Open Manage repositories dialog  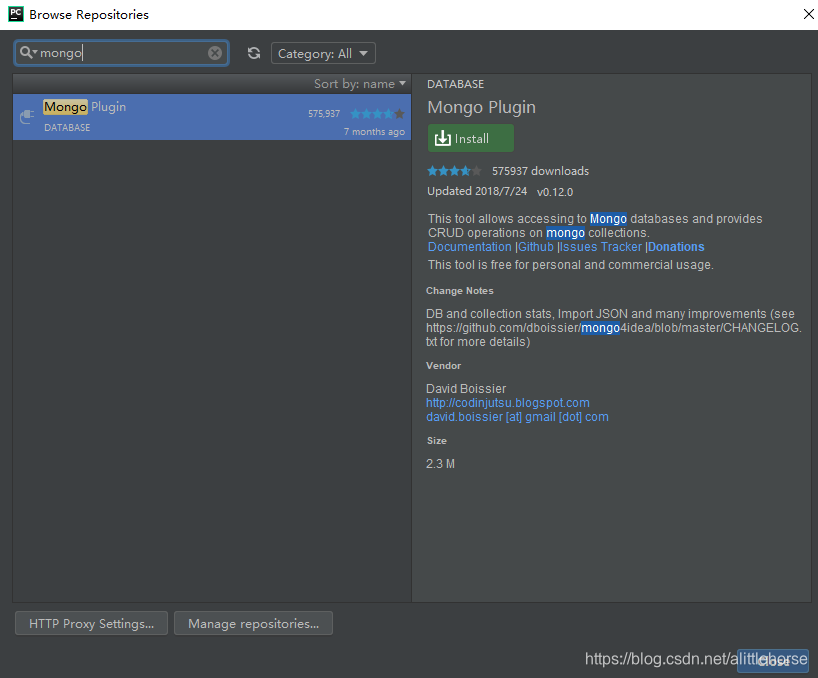pyautogui.click(x=254, y=623)
